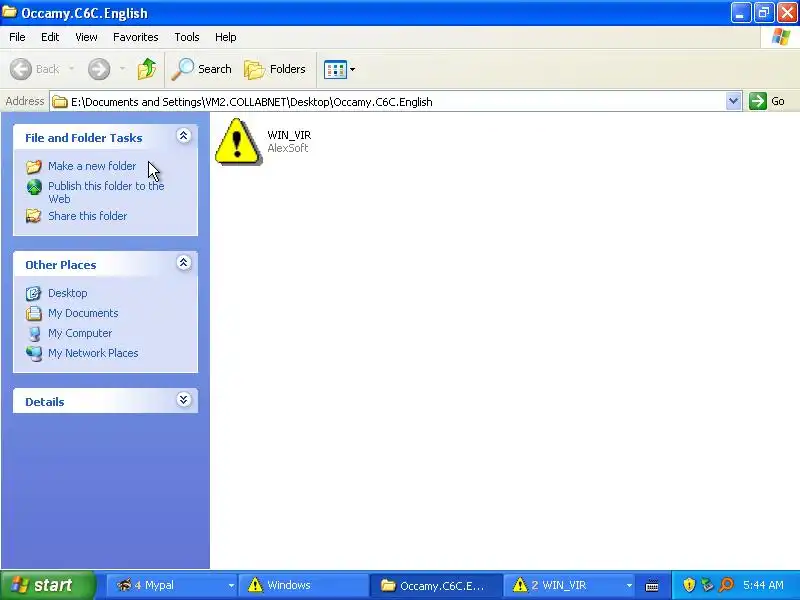Collapse the Other Places panel
Screen dimensions: 800x600
[x=184, y=263]
